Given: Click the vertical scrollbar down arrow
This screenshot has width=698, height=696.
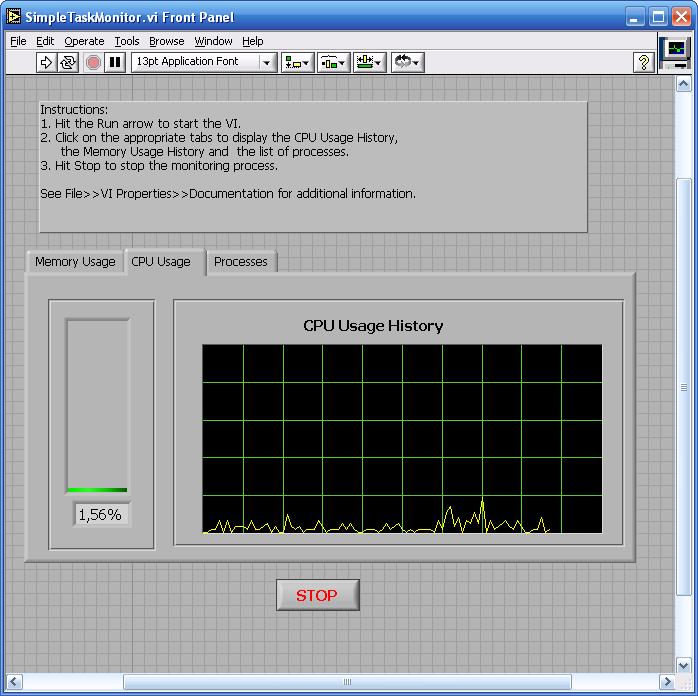Looking at the screenshot, I should pos(683,665).
